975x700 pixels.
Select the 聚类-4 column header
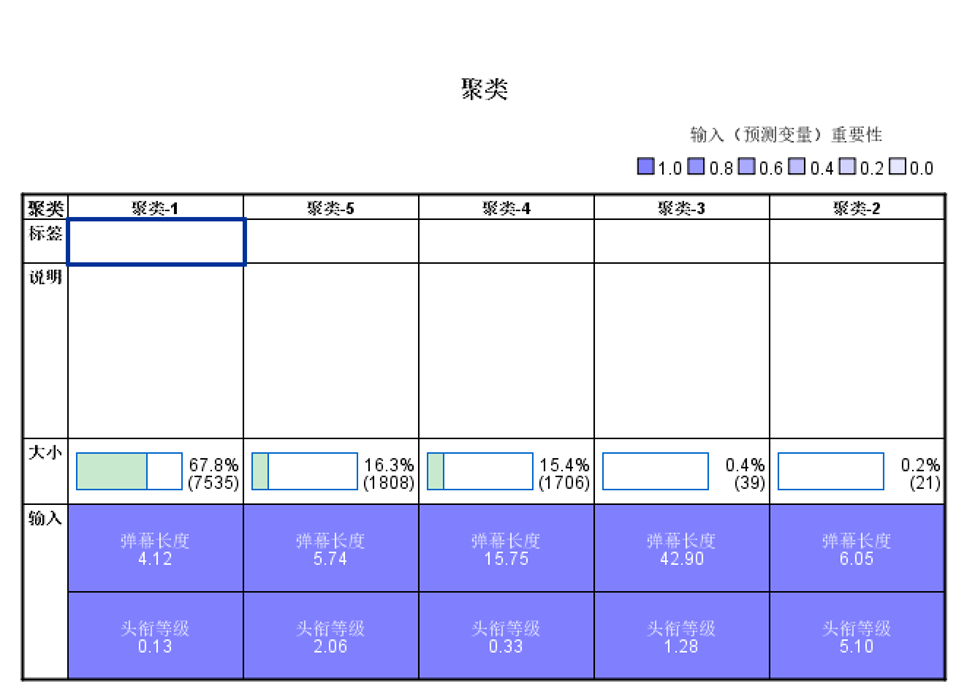506,208
